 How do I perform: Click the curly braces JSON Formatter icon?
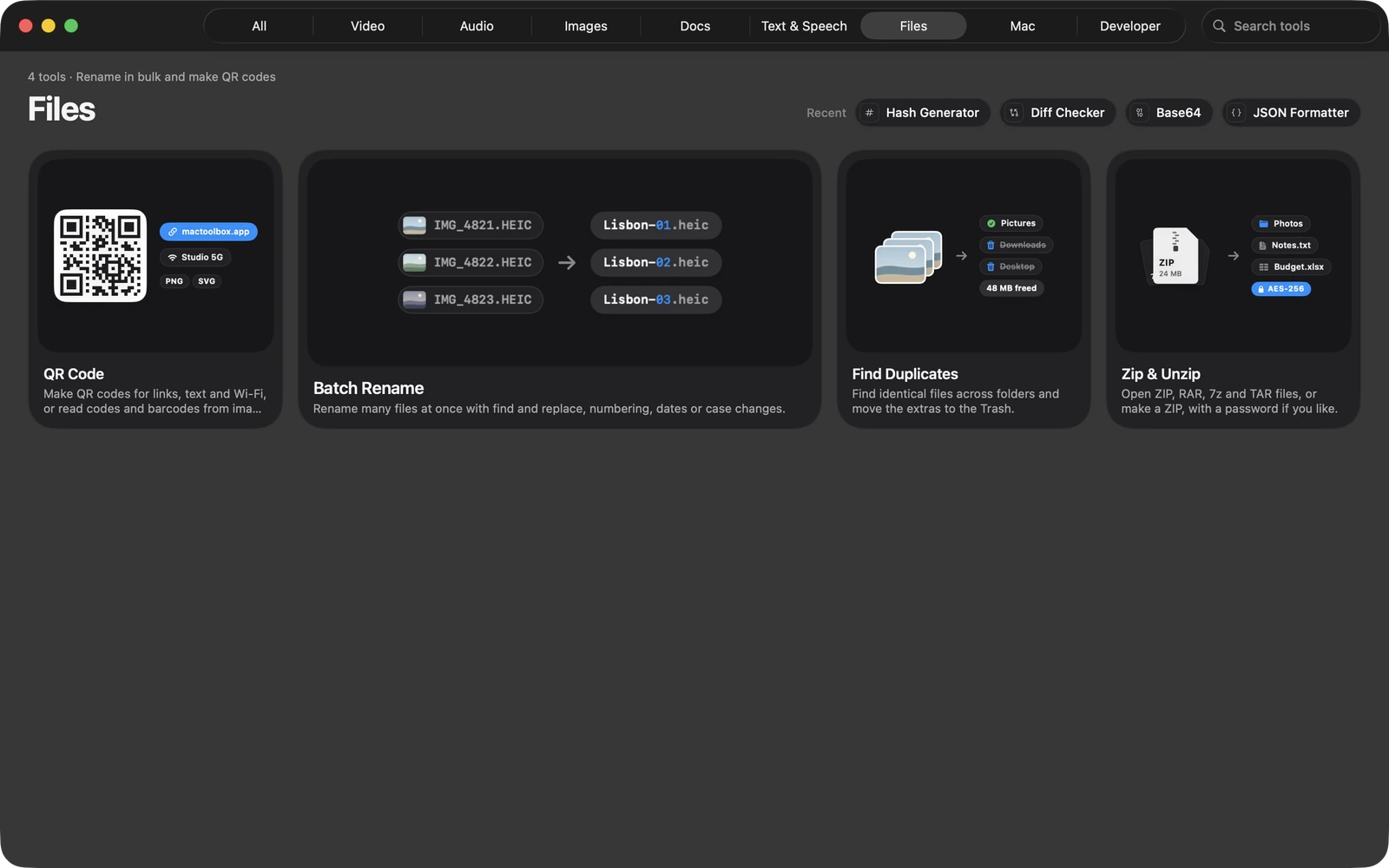(1236, 113)
